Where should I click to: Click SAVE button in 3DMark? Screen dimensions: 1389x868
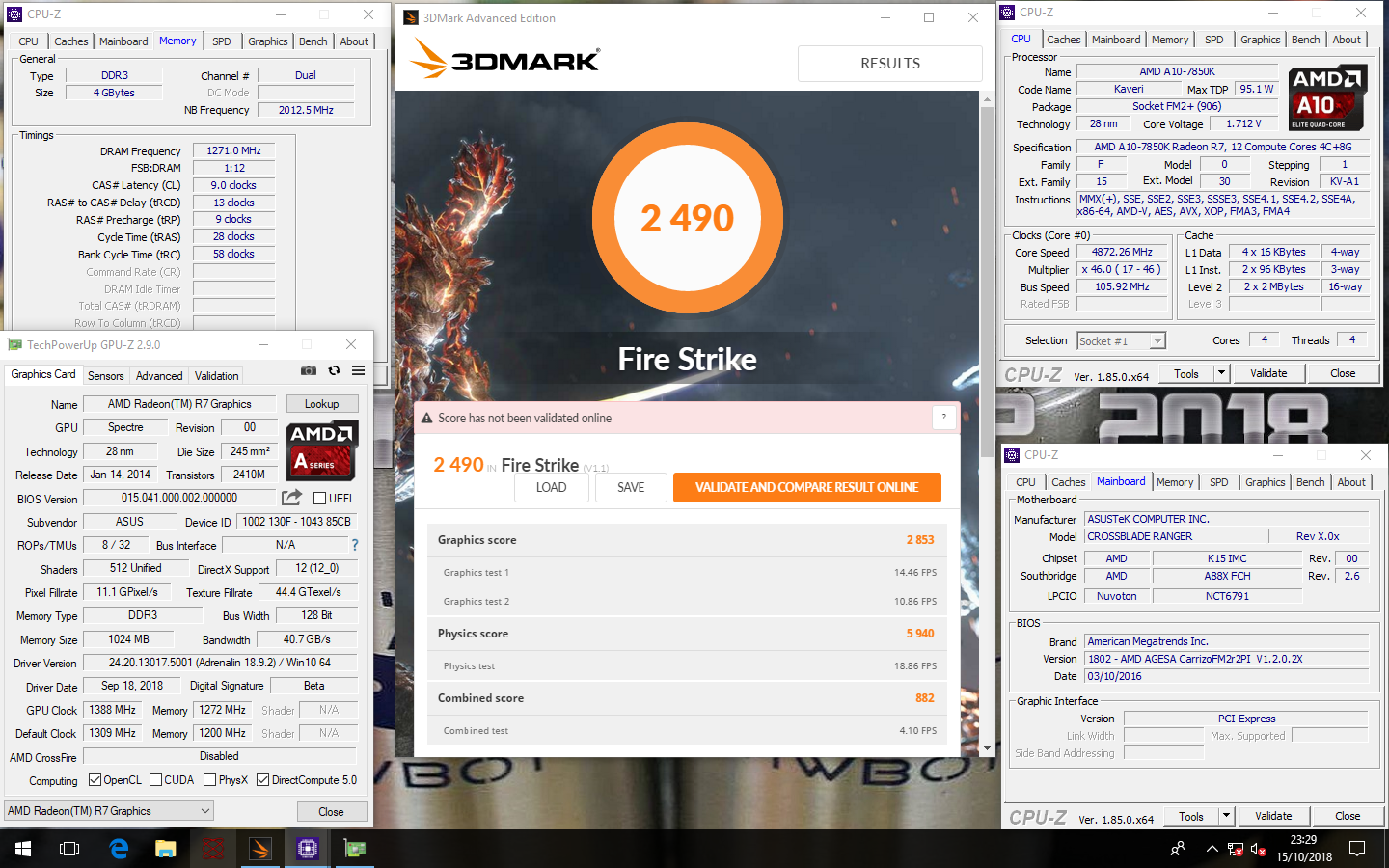pyautogui.click(x=631, y=487)
